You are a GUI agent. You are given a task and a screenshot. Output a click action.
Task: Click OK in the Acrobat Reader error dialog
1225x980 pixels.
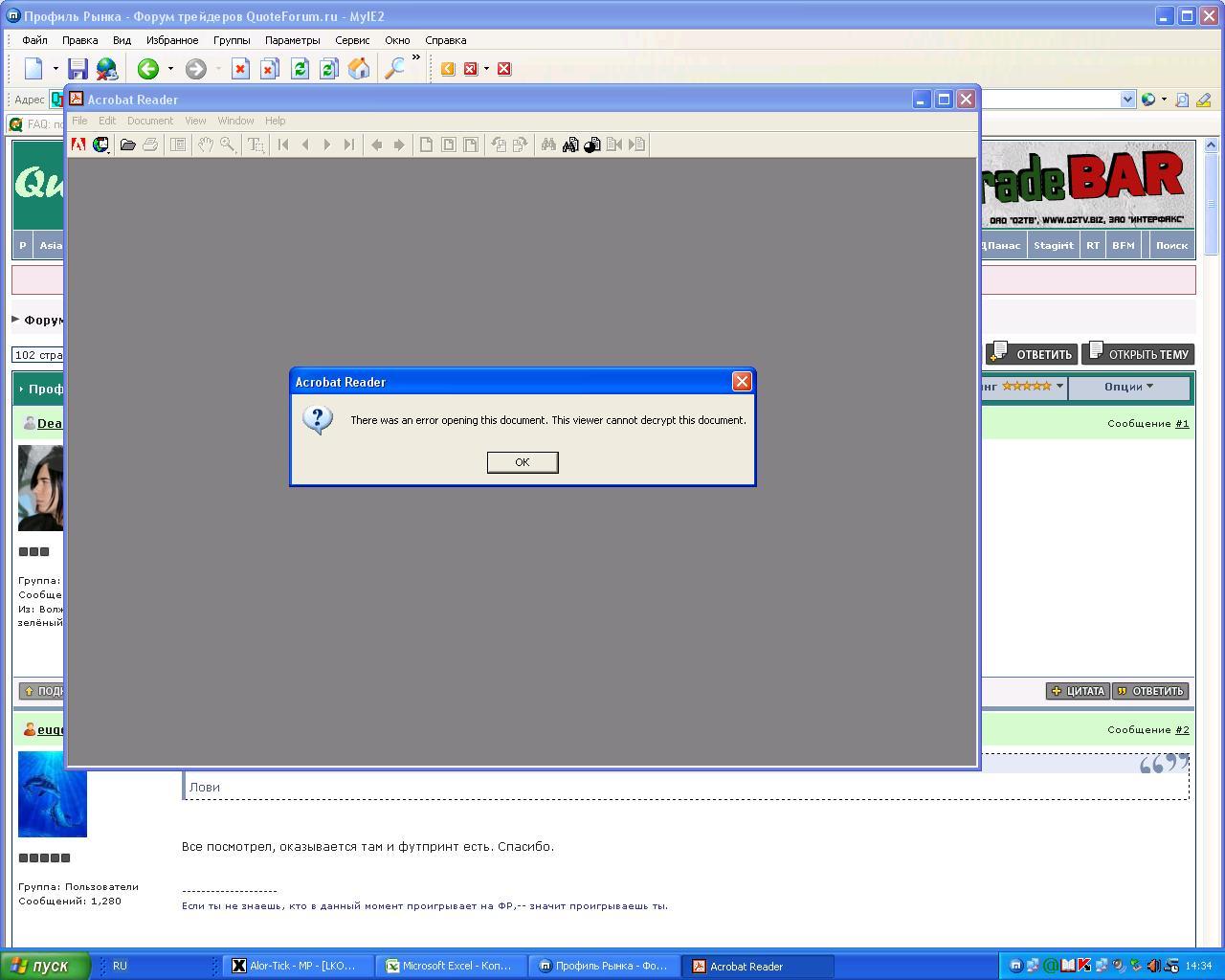[x=522, y=462]
